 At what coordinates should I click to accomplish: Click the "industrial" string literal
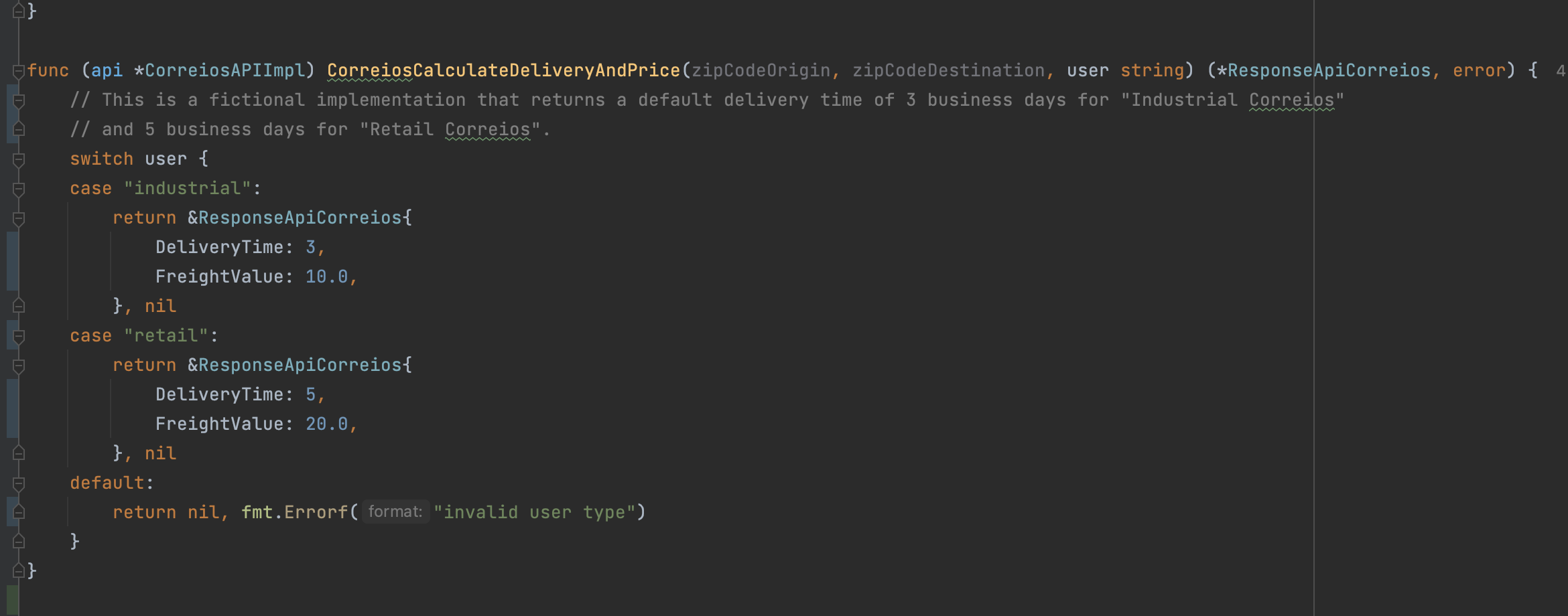[x=188, y=188]
